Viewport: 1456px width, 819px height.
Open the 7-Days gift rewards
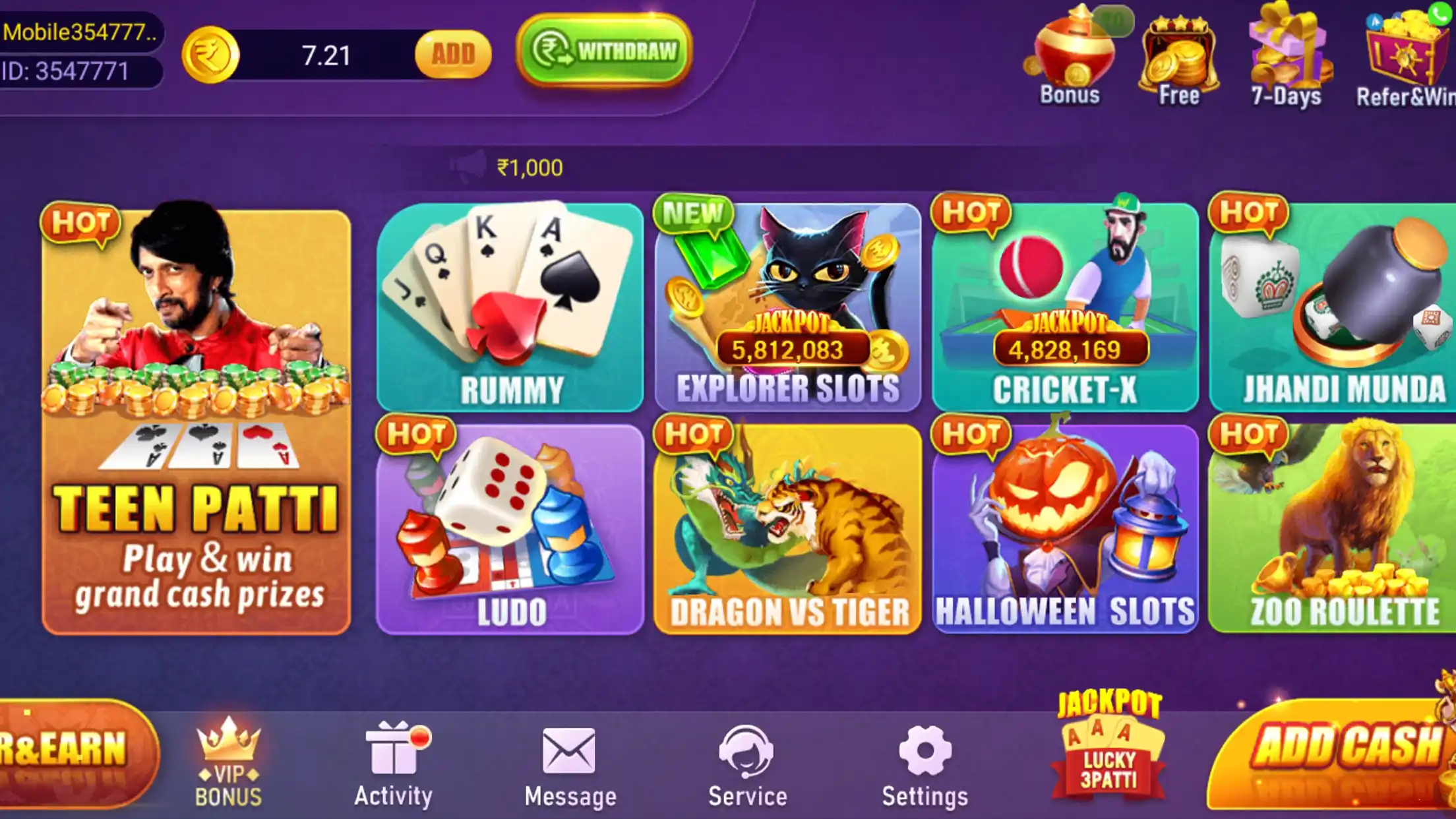tap(1287, 55)
